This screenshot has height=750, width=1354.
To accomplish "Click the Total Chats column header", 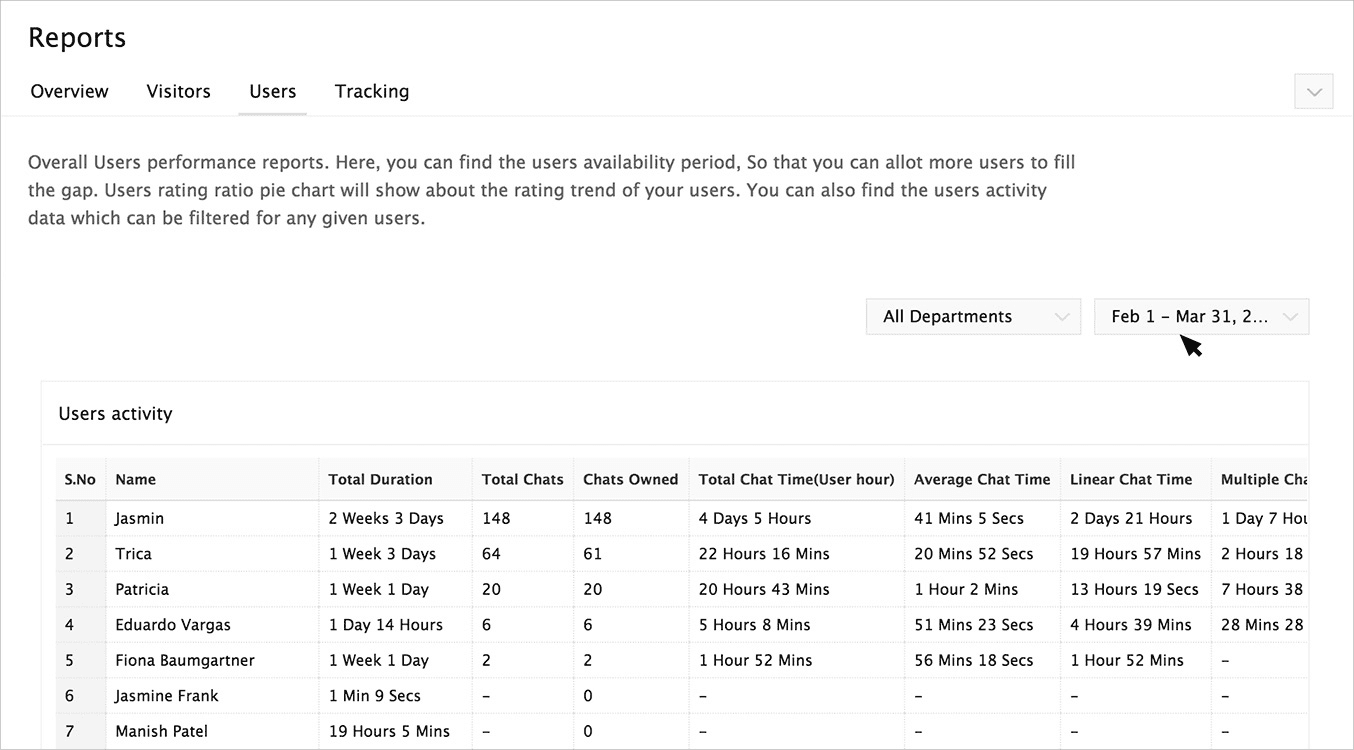I will 522,480.
